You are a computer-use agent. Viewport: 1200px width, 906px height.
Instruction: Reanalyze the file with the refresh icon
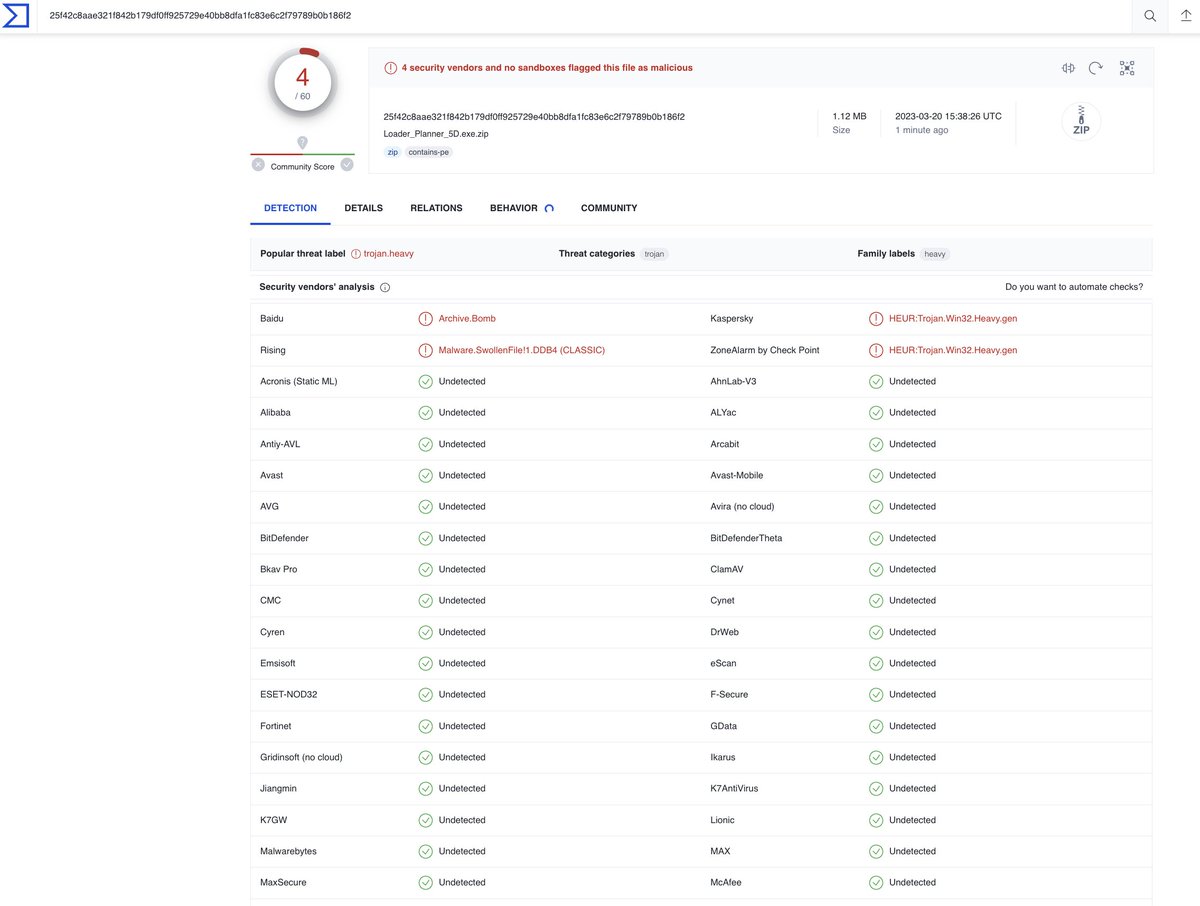[1095, 68]
